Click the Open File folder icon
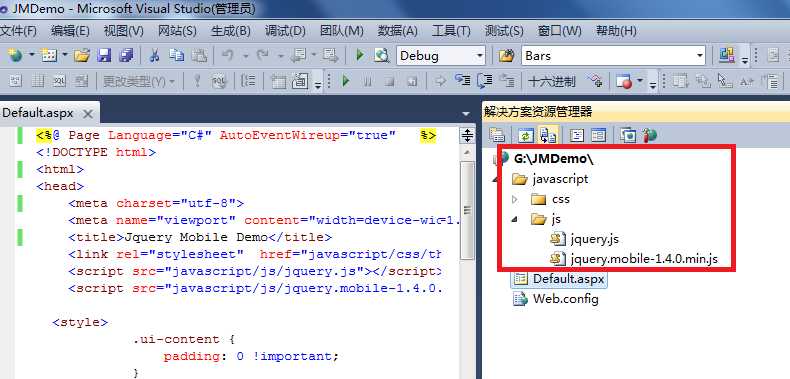The image size is (790, 379). pyautogui.click(x=82, y=55)
